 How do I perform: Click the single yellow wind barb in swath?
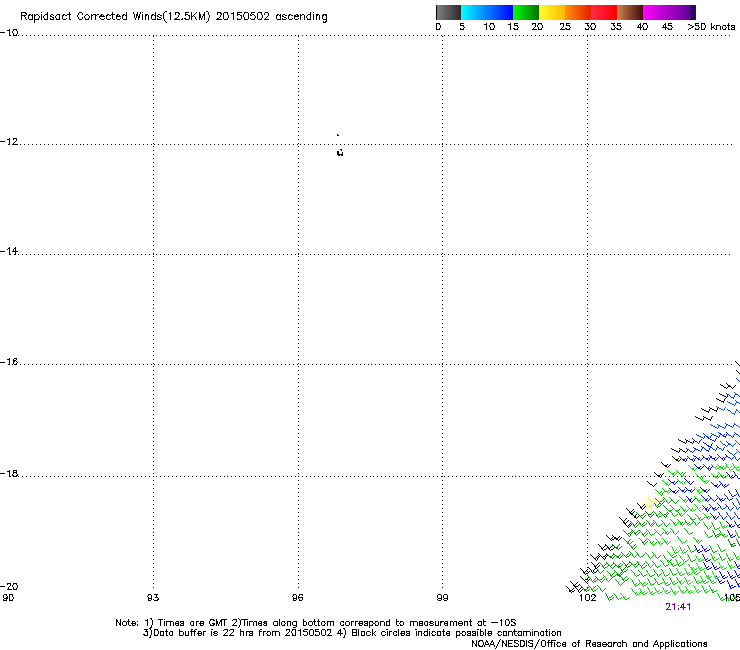[x=651, y=503]
